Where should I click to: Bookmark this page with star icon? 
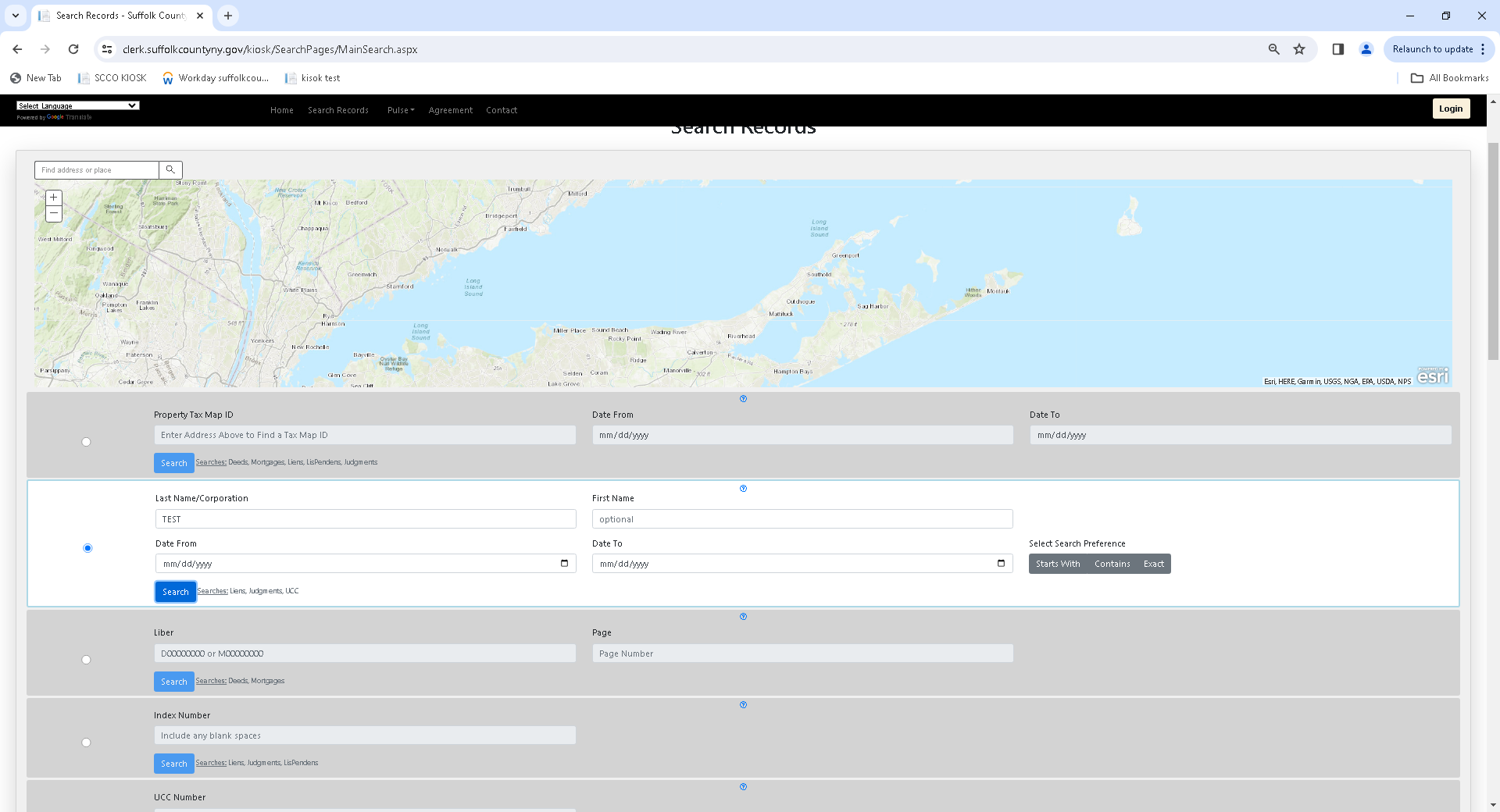pos(1299,49)
